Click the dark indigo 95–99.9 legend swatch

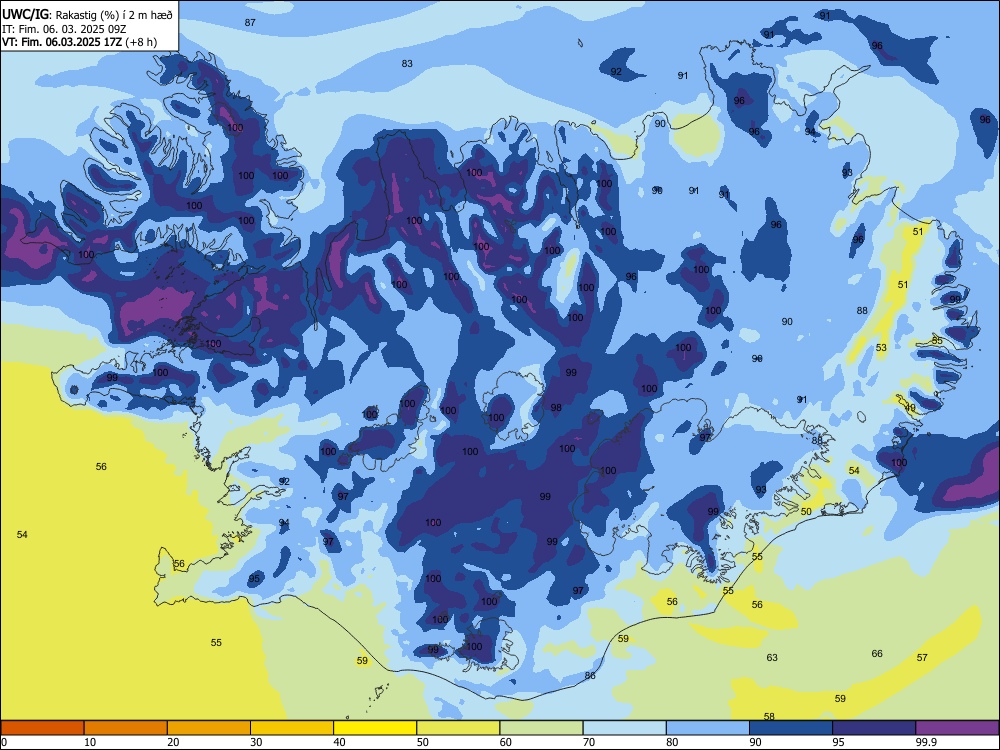874,728
